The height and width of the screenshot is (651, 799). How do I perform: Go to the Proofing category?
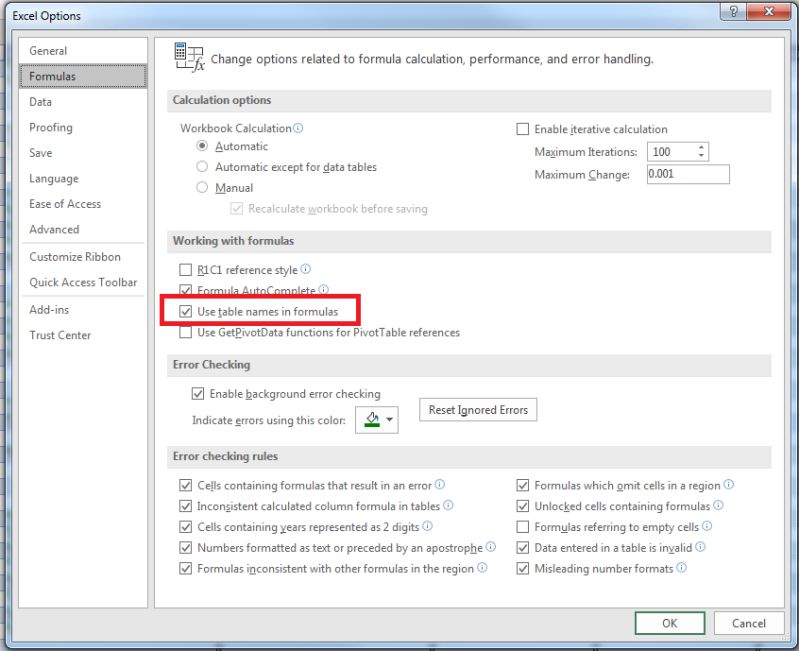click(x=83, y=127)
